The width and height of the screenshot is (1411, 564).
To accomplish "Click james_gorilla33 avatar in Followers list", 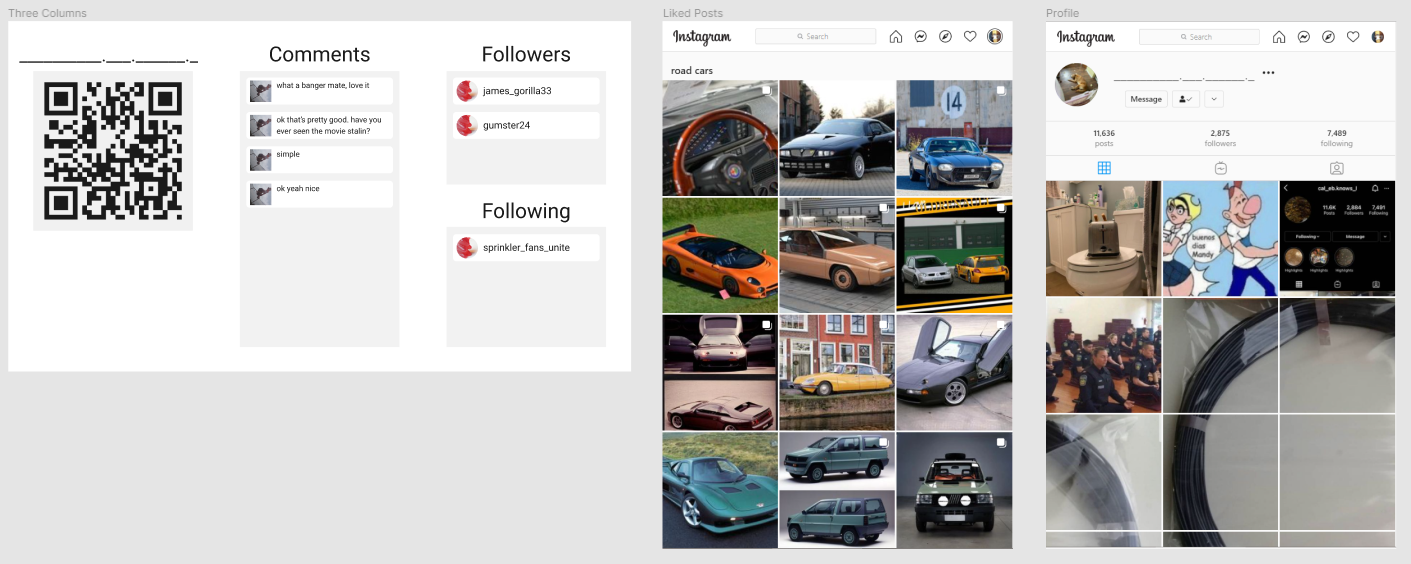I will 466,91.
